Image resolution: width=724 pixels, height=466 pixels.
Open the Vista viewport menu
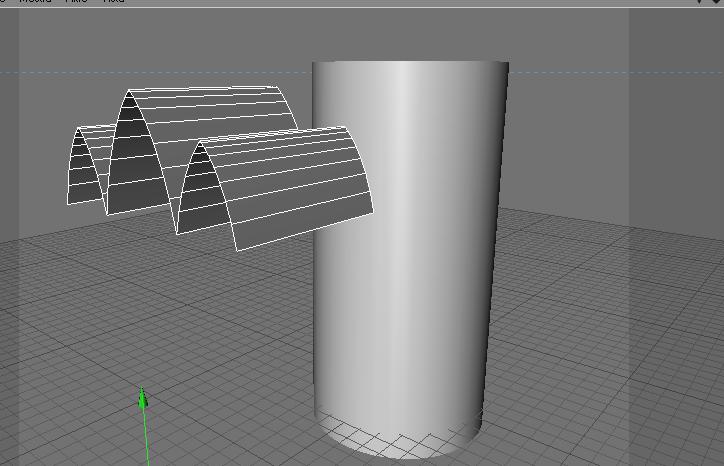coord(114,1)
